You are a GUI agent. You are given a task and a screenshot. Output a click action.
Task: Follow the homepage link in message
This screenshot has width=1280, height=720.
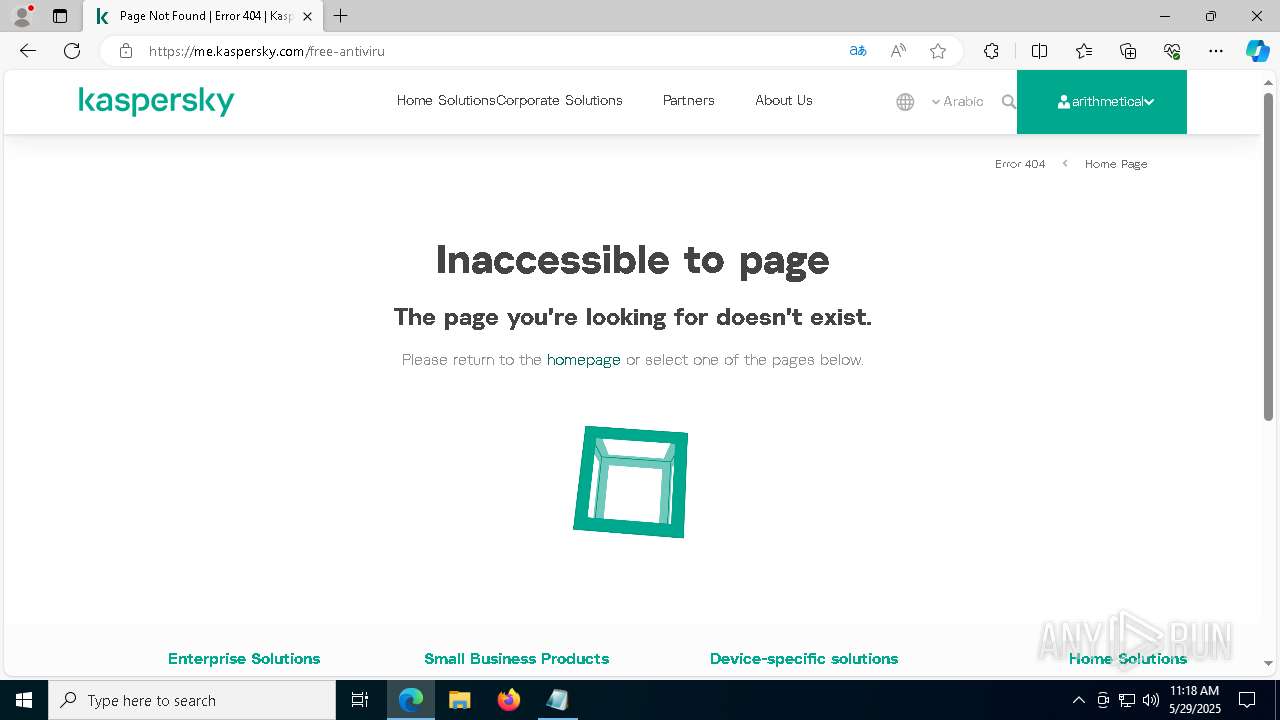tap(584, 360)
